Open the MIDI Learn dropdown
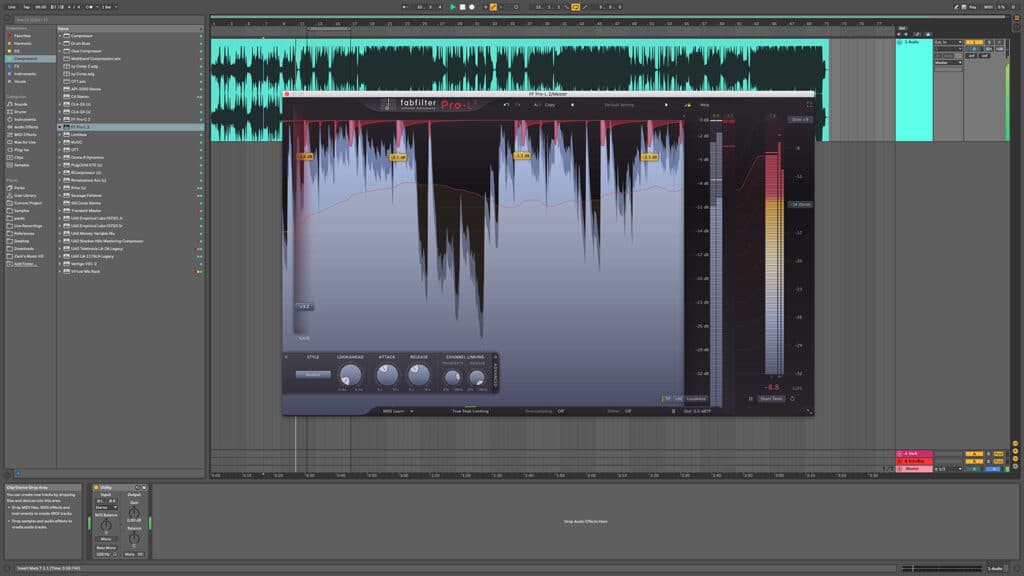 point(398,411)
